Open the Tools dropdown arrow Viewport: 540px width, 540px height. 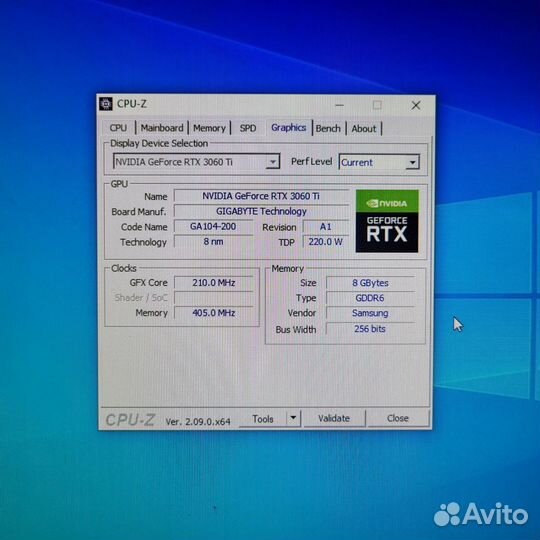[293, 418]
